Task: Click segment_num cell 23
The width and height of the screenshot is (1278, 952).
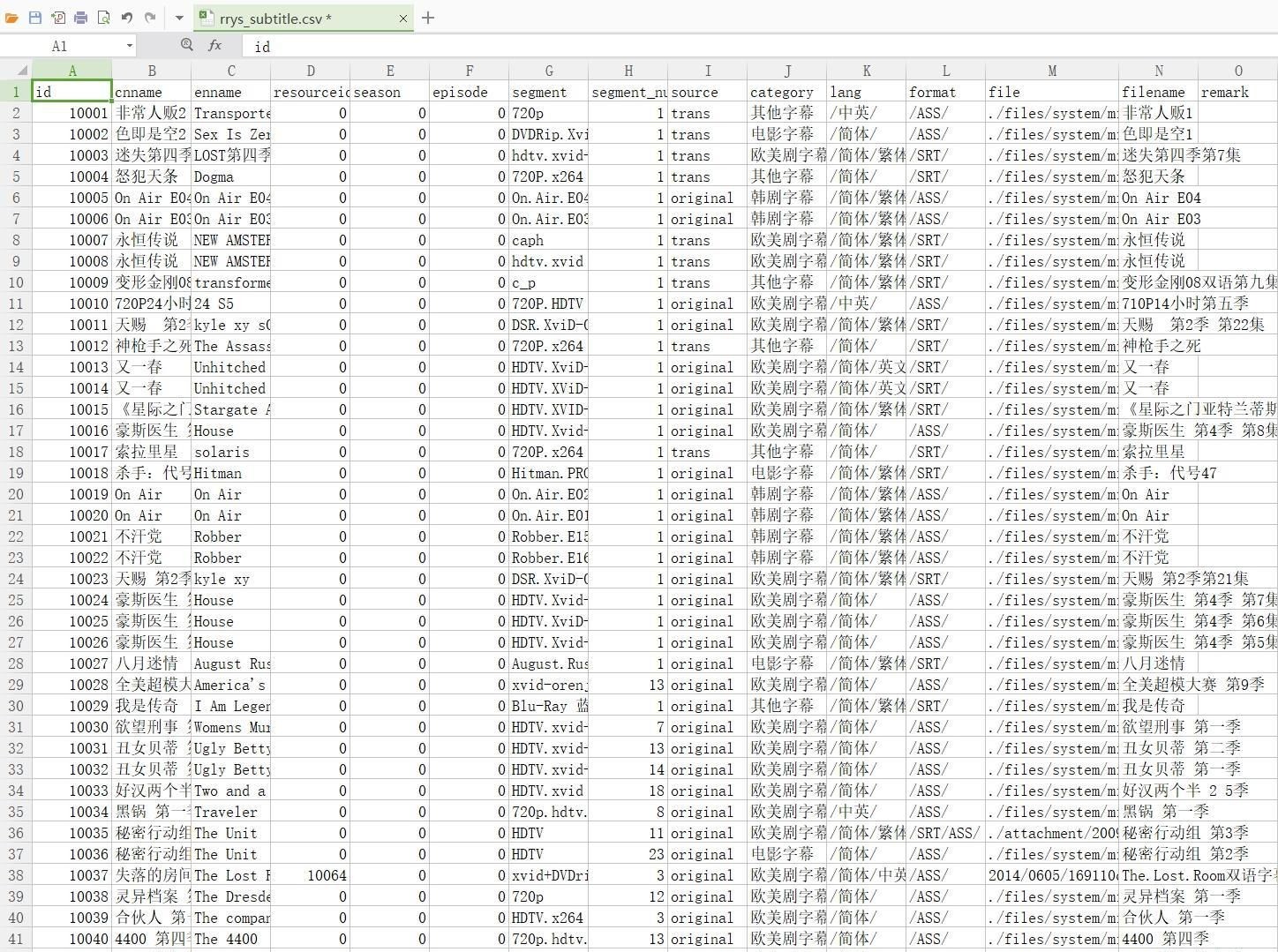Action: (x=628, y=854)
